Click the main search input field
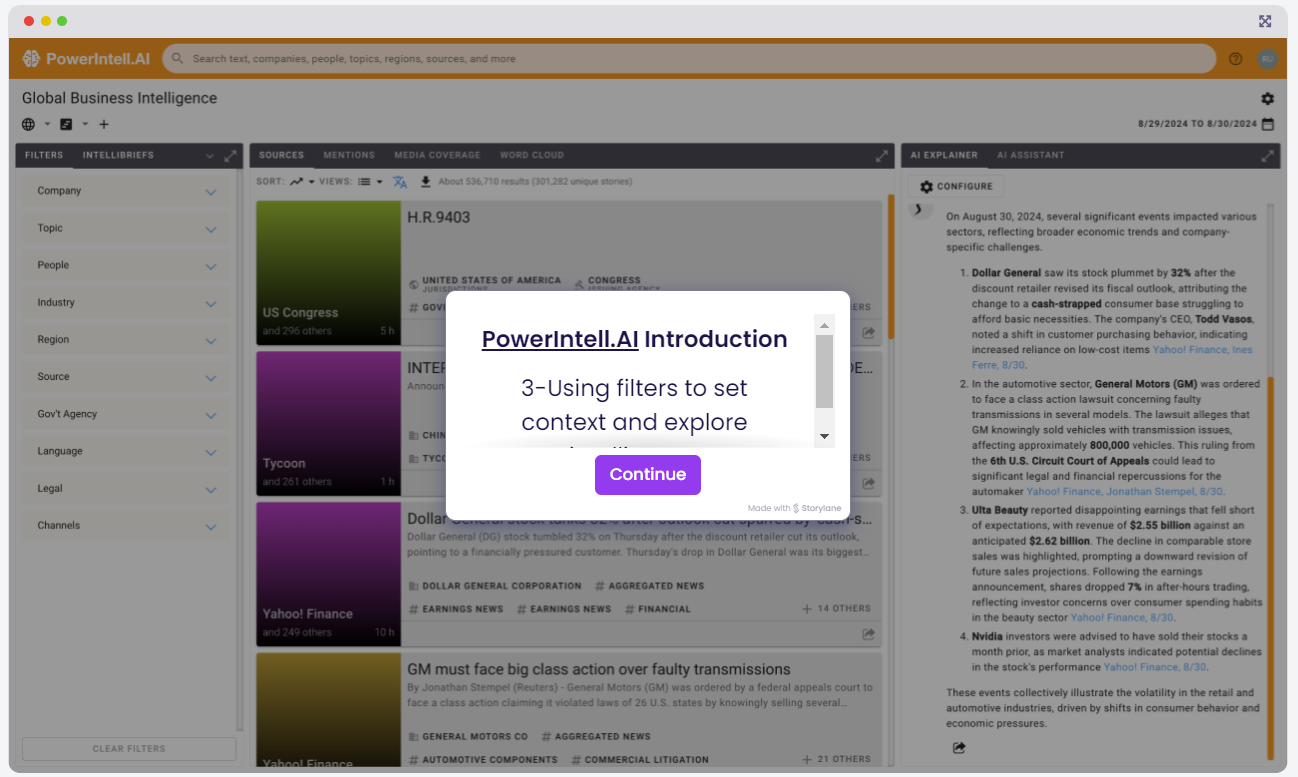The width and height of the screenshot is (1298, 777). click(x=690, y=59)
